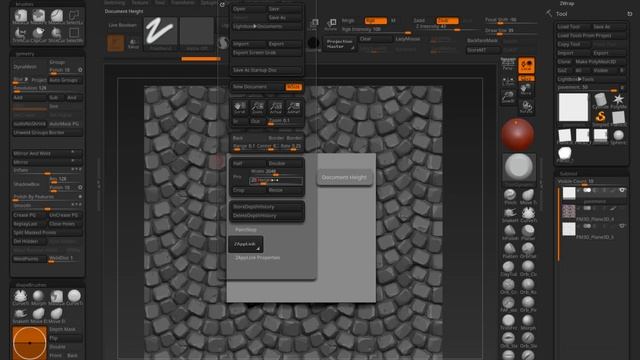Toggle visibility eye of first subtool

click(622, 190)
